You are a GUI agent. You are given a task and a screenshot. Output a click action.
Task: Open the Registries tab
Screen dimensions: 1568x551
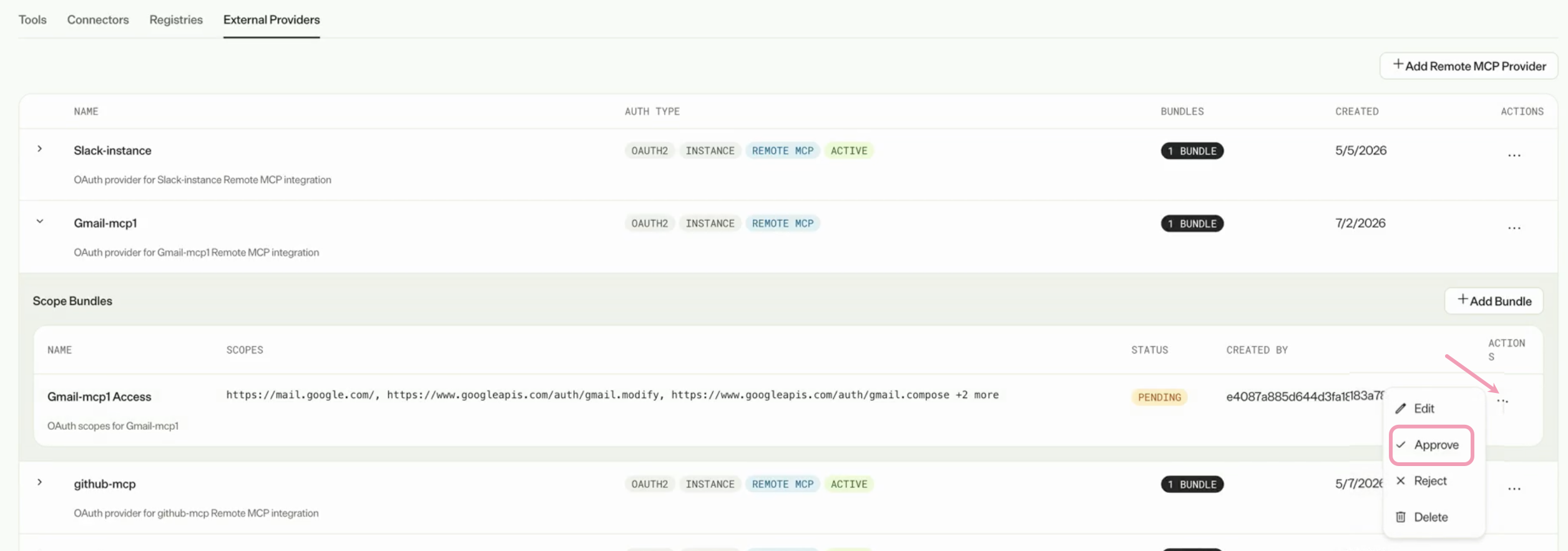(x=176, y=20)
